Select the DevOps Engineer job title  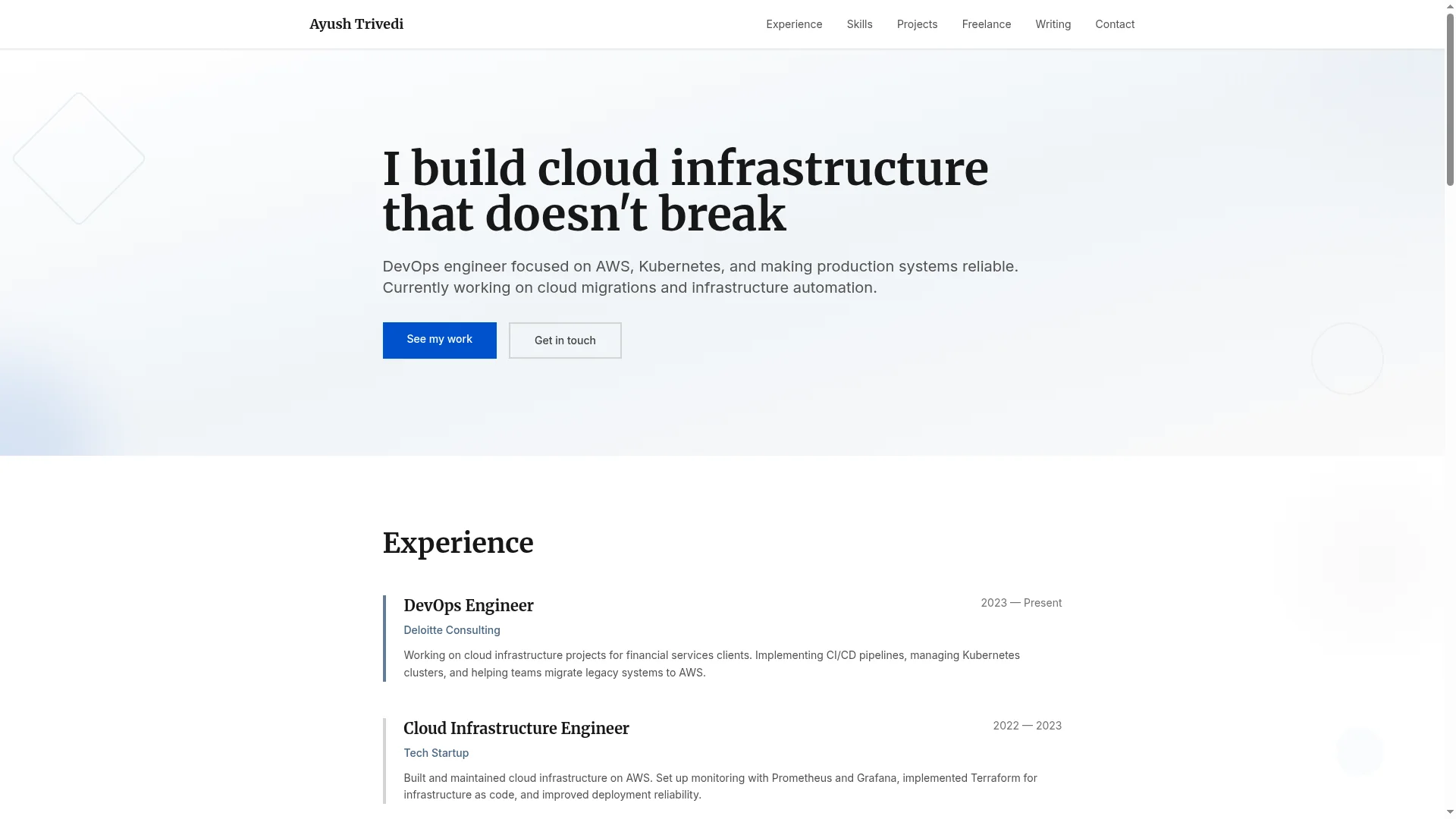pos(469,605)
